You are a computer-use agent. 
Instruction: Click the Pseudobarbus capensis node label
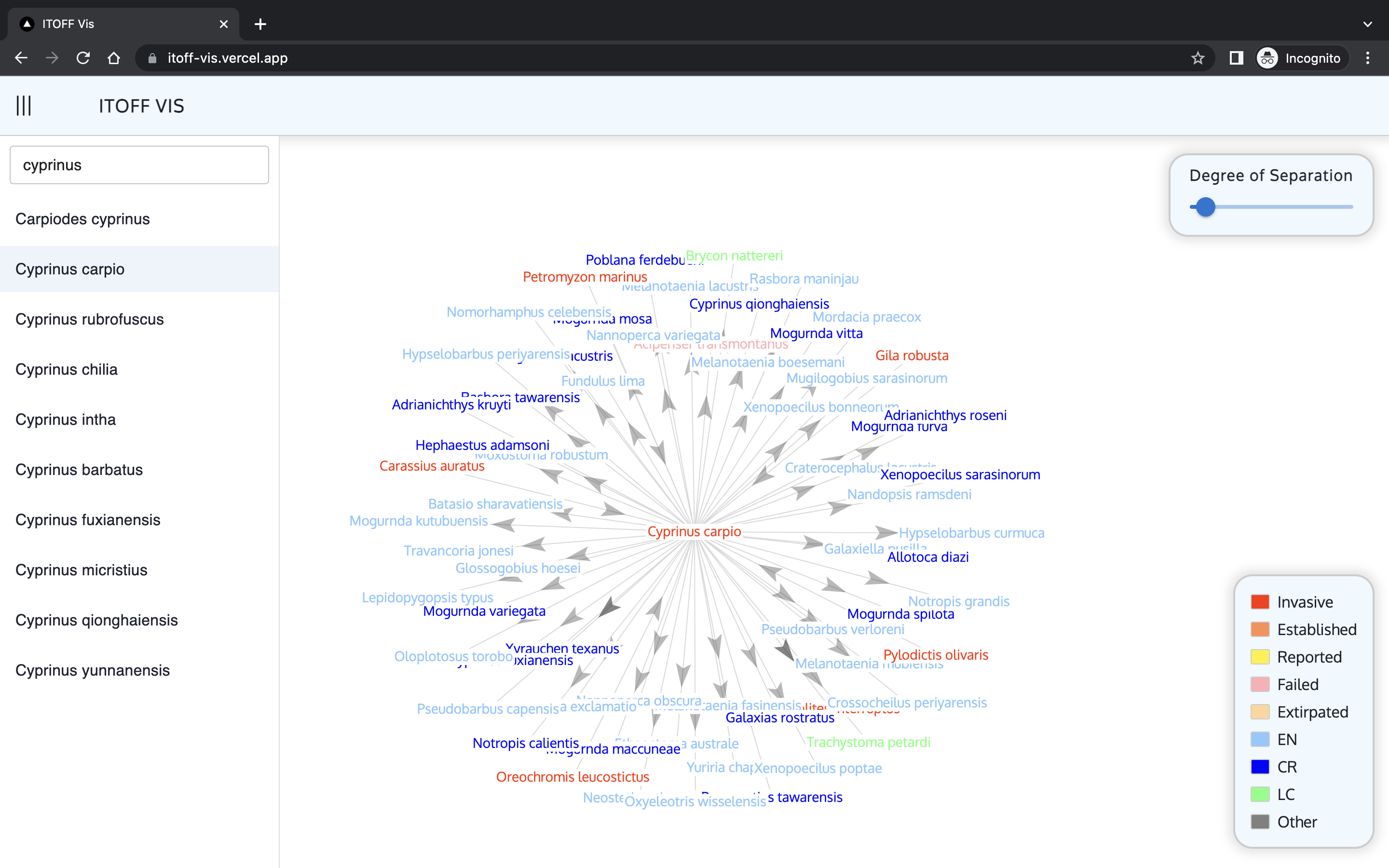pyautogui.click(x=487, y=709)
